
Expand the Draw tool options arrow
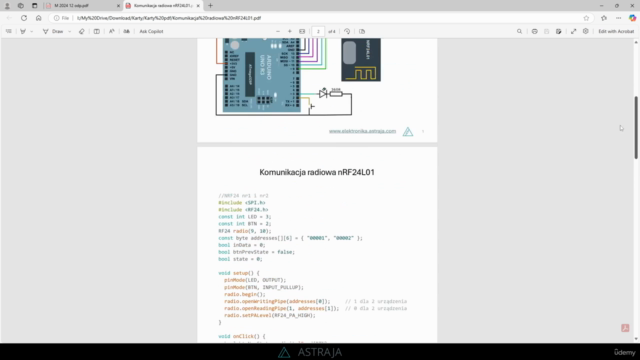(x=69, y=31)
